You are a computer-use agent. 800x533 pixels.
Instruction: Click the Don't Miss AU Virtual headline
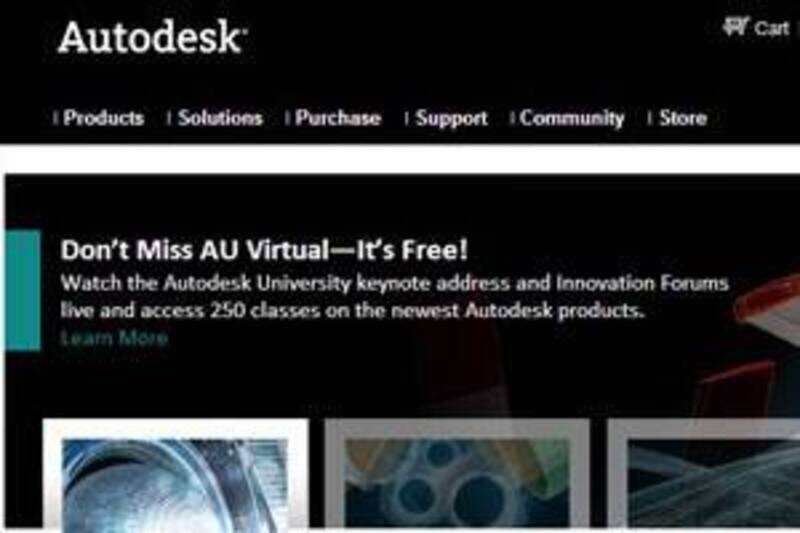click(x=264, y=250)
